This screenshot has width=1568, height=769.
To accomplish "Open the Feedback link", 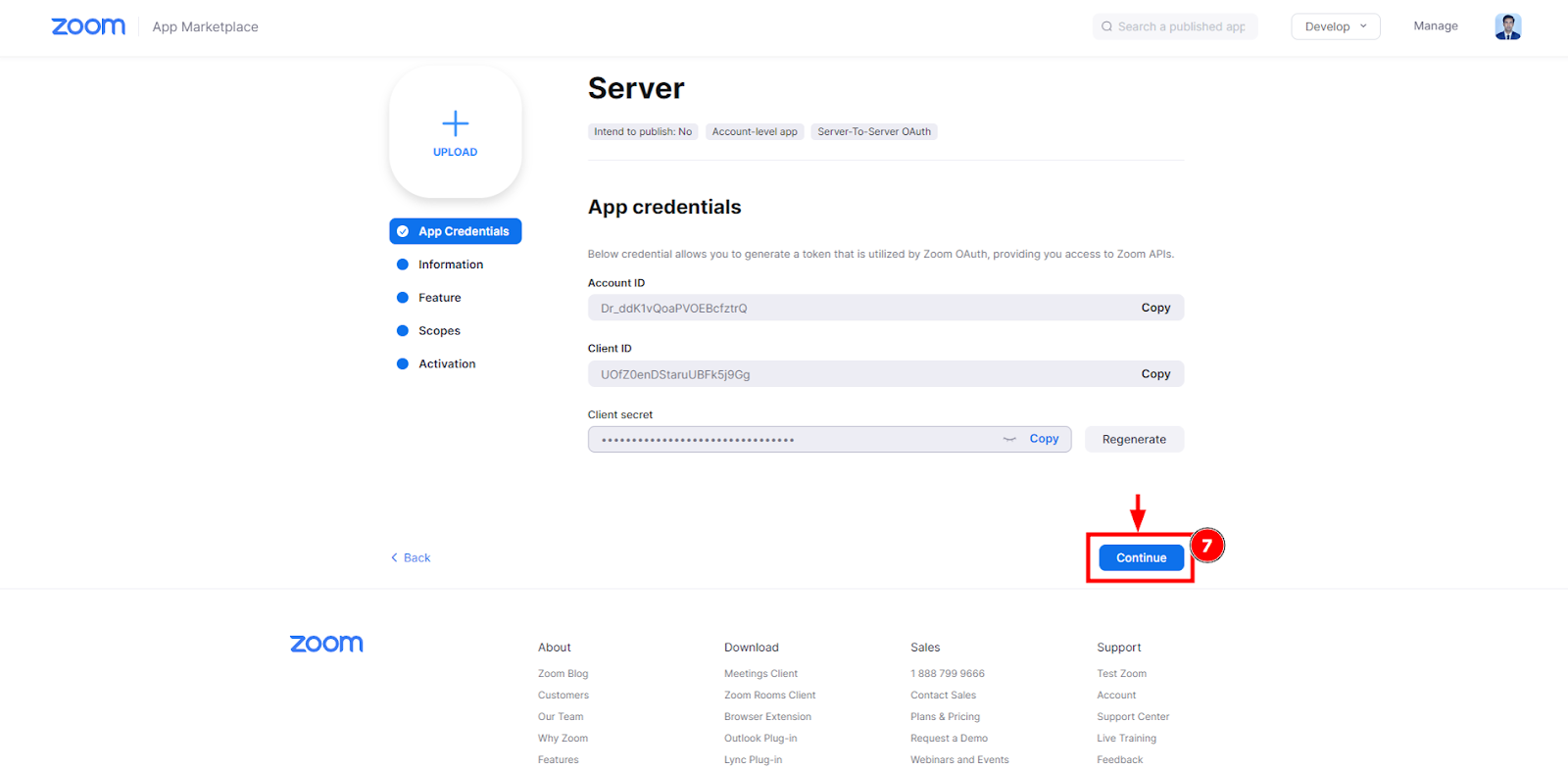I will click(1119, 760).
